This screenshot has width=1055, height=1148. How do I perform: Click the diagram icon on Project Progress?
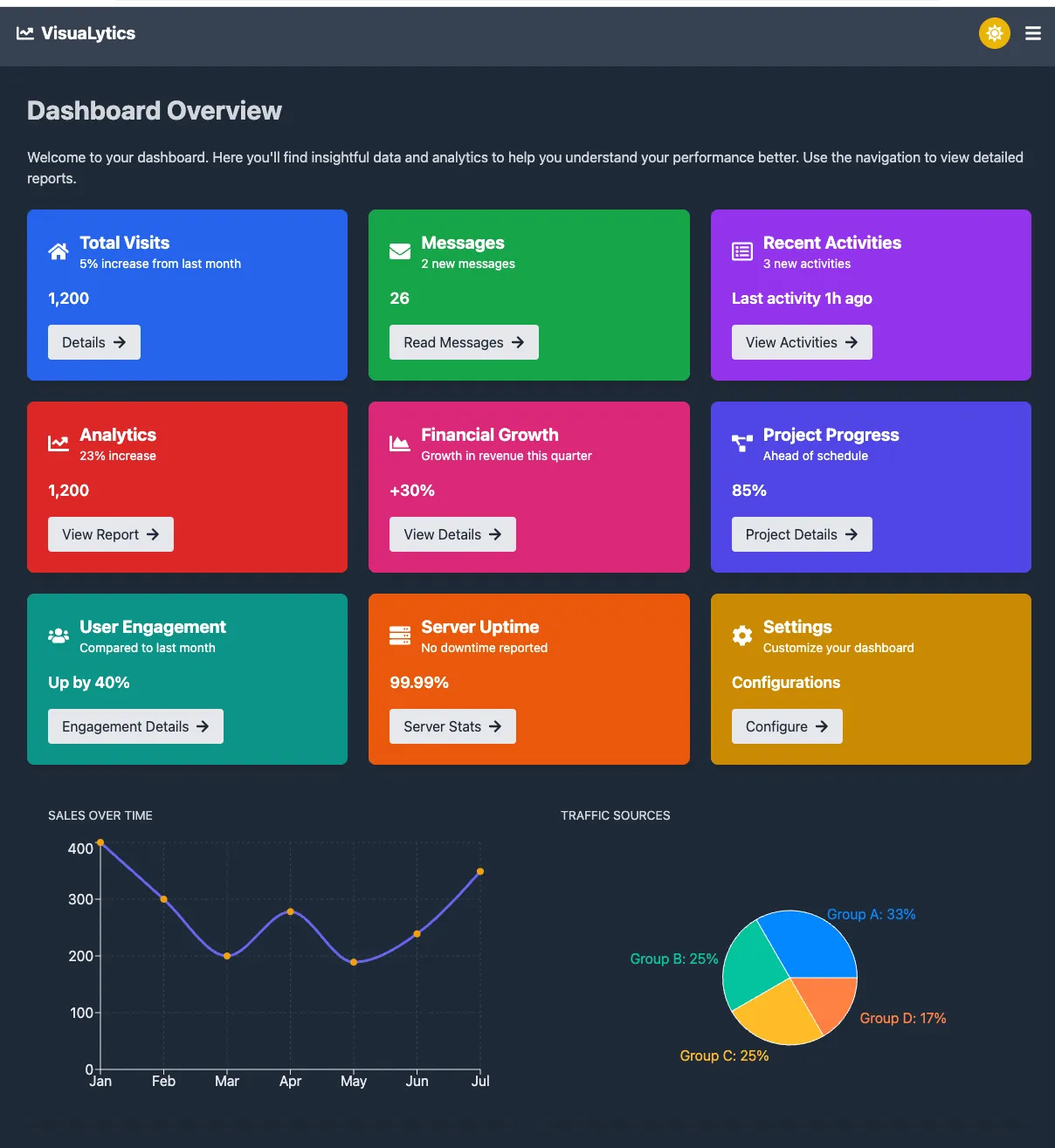[741, 443]
